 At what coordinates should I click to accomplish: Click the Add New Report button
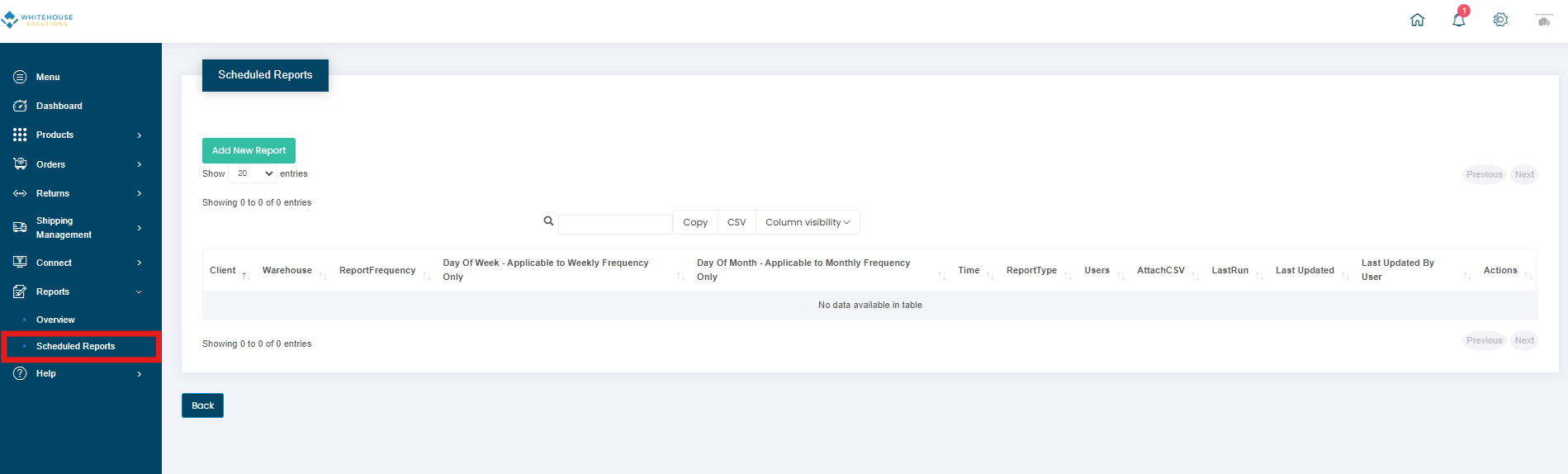[x=249, y=150]
